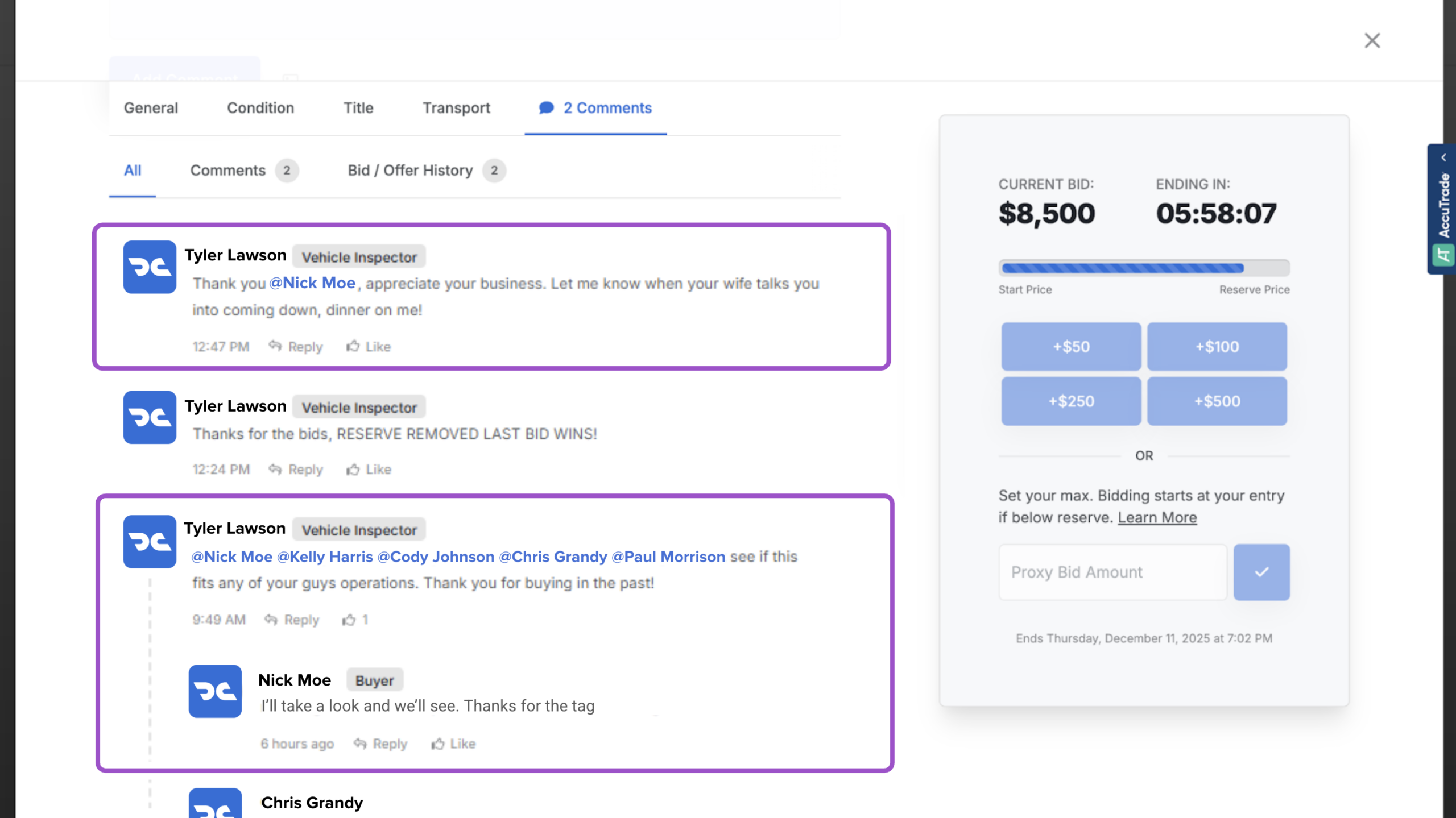Screen dimensions: 1456x818
Task: Click Tyler Lawson avatar on 12:24 PM comment
Action: 150,417
